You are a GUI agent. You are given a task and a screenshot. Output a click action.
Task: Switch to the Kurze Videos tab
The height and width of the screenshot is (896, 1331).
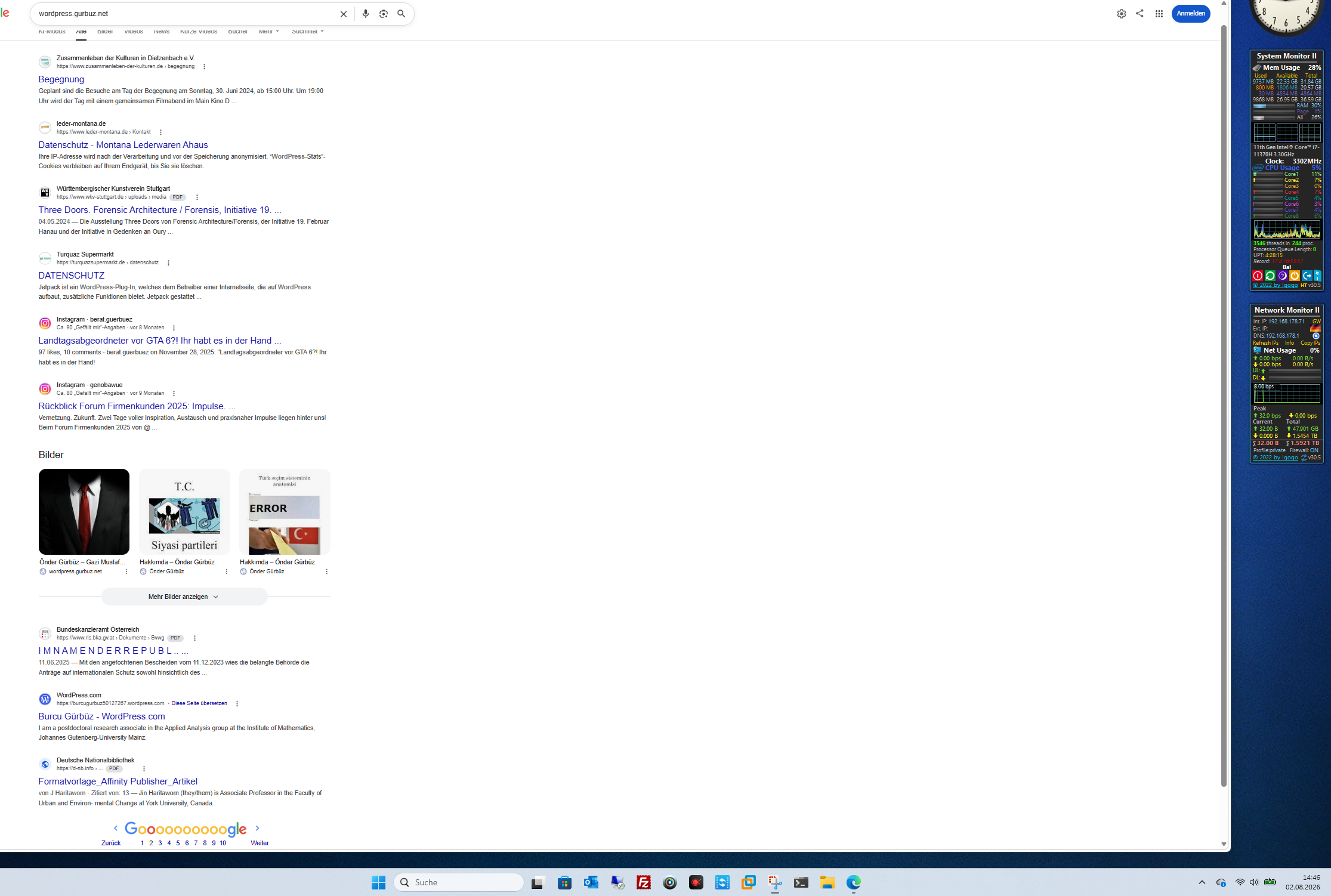(199, 32)
